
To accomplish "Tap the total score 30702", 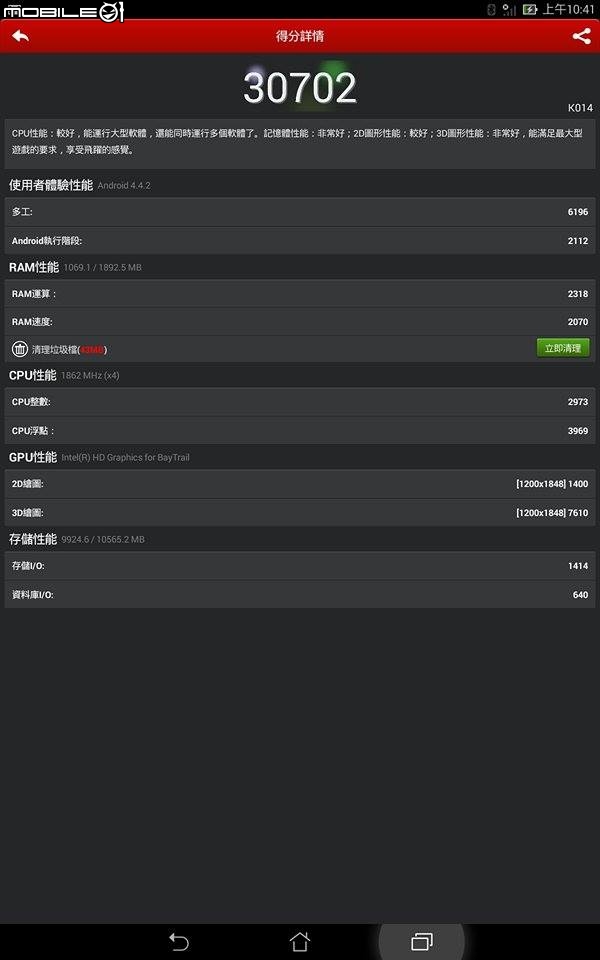I will point(300,88).
